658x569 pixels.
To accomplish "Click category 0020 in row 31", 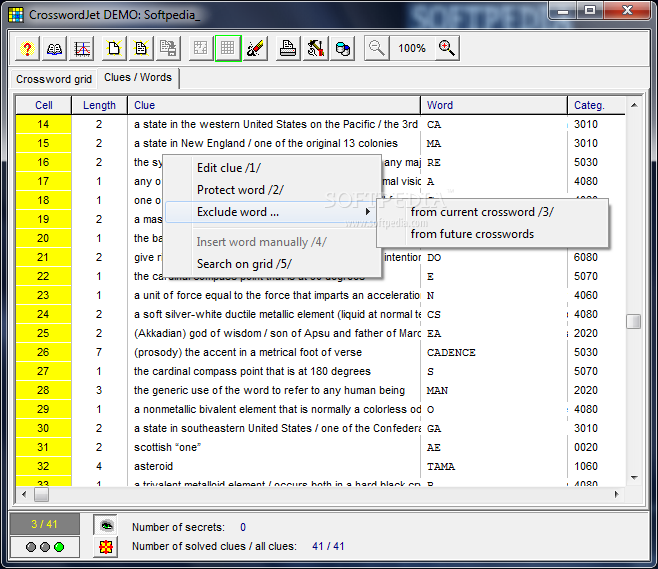I will pyautogui.click(x=586, y=447).
